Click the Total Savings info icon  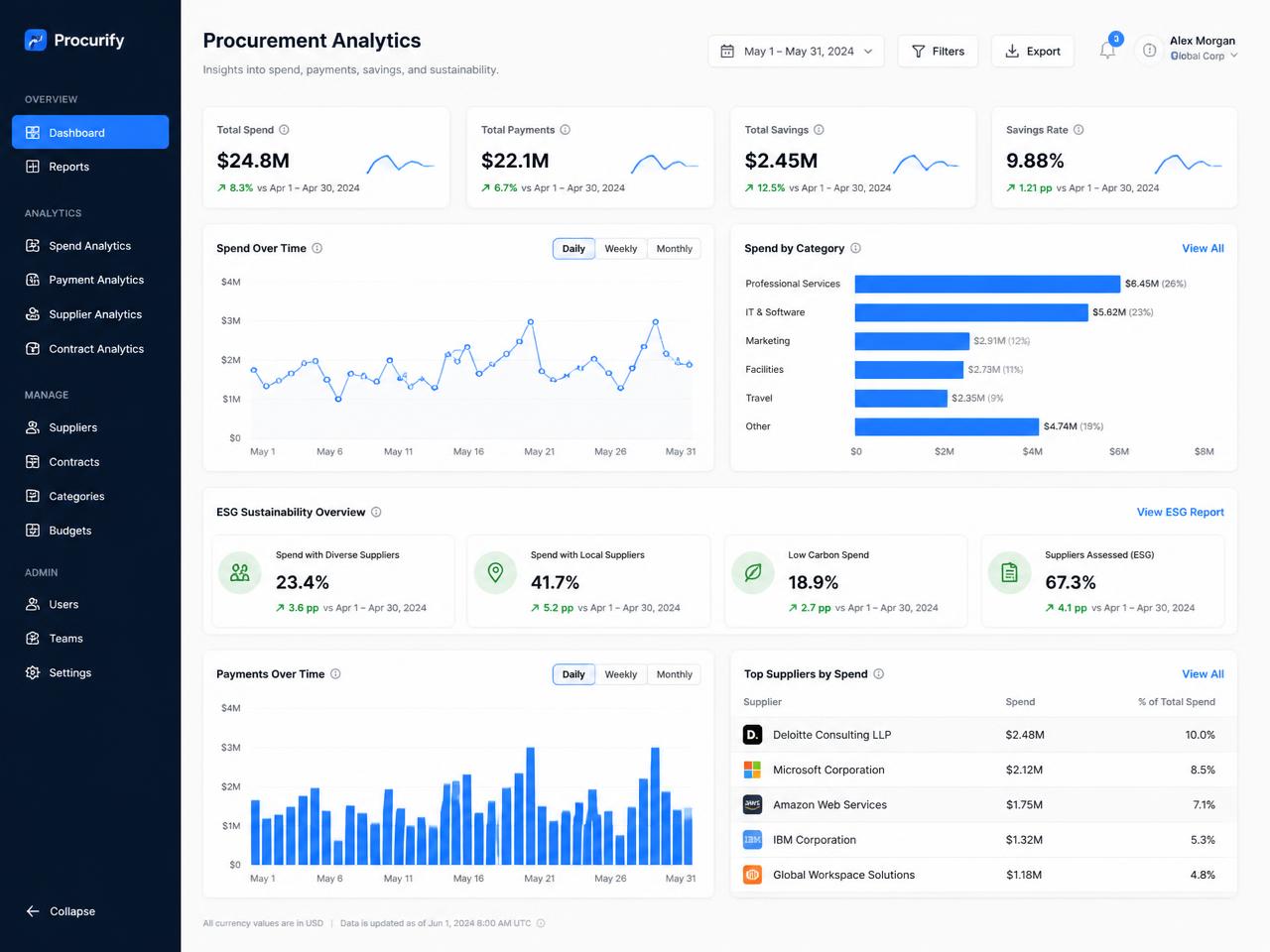[x=819, y=130]
